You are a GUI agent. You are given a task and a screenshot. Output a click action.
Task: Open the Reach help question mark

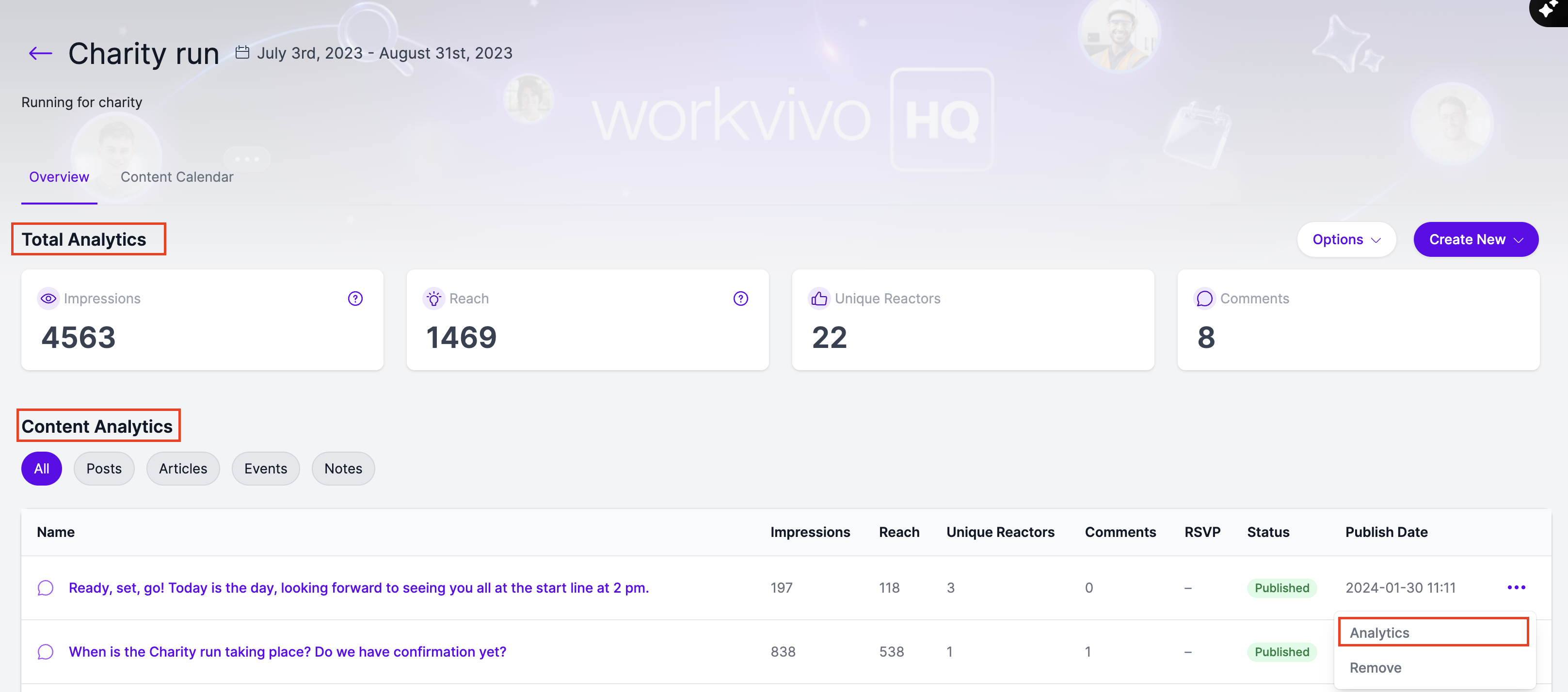tap(741, 298)
